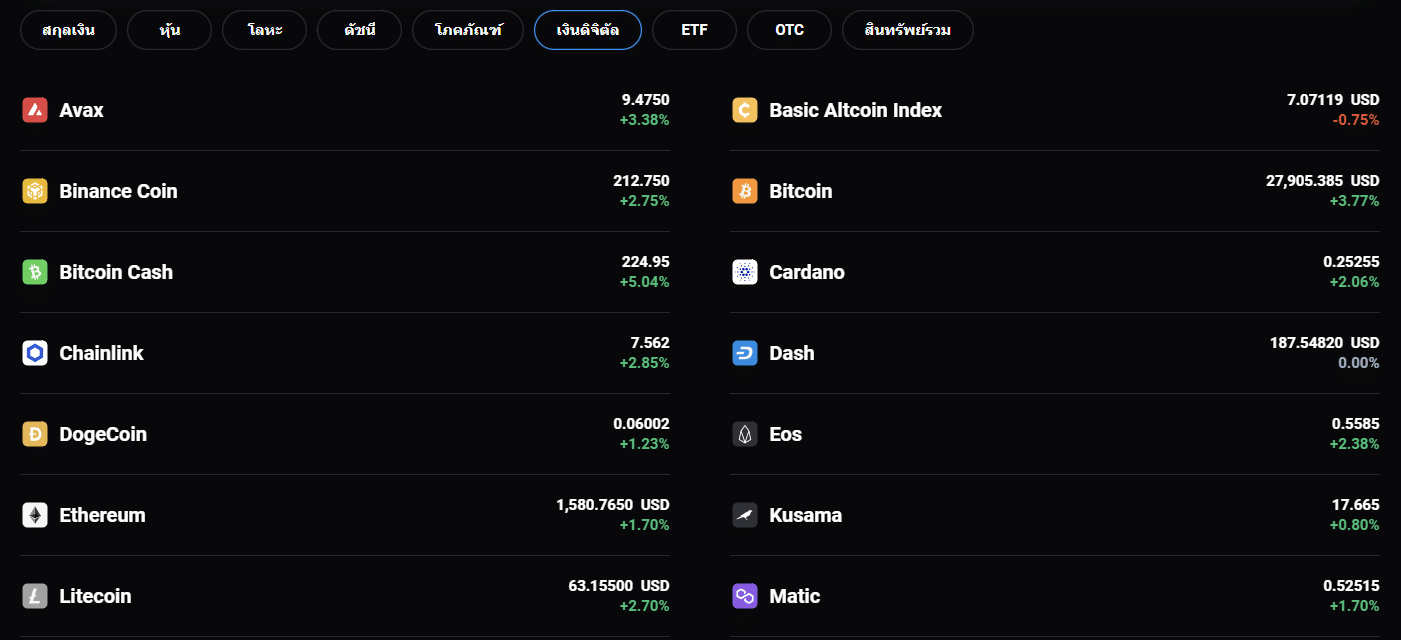Click the Bitcoin orange icon
Viewport: 1401px width, 640px height.
point(745,191)
